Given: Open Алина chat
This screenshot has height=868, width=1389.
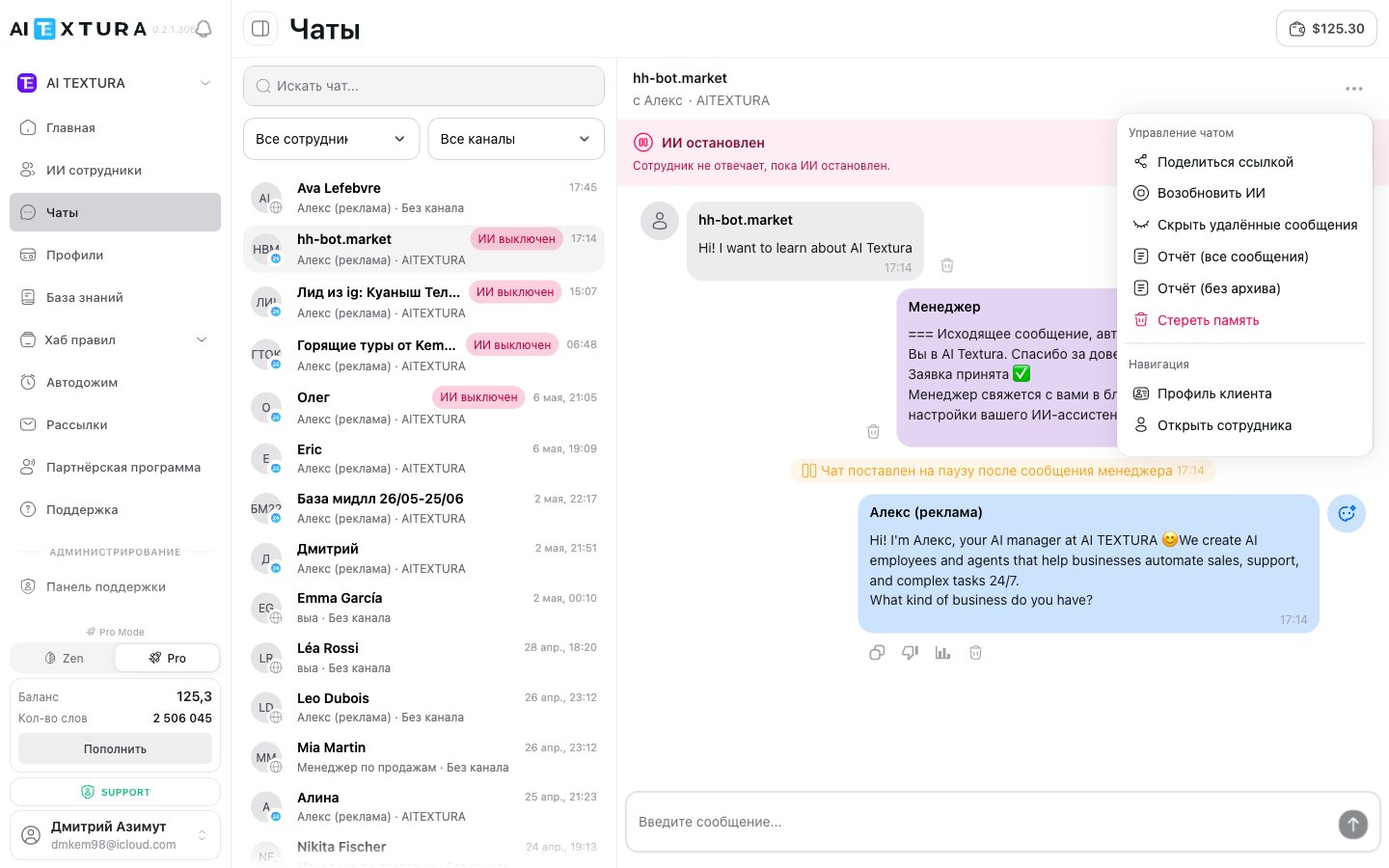Looking at the screenshot, I should (423, 806).
